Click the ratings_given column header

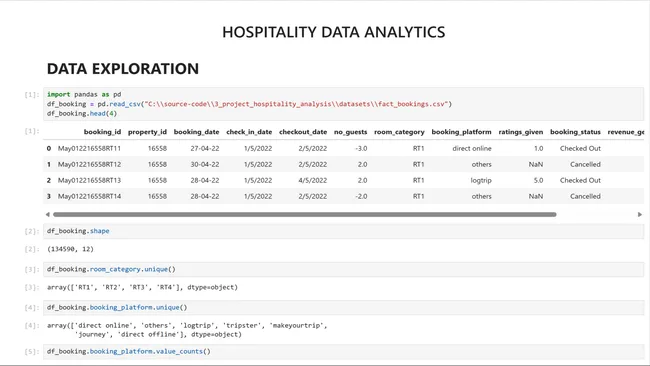tap(521, 132)
